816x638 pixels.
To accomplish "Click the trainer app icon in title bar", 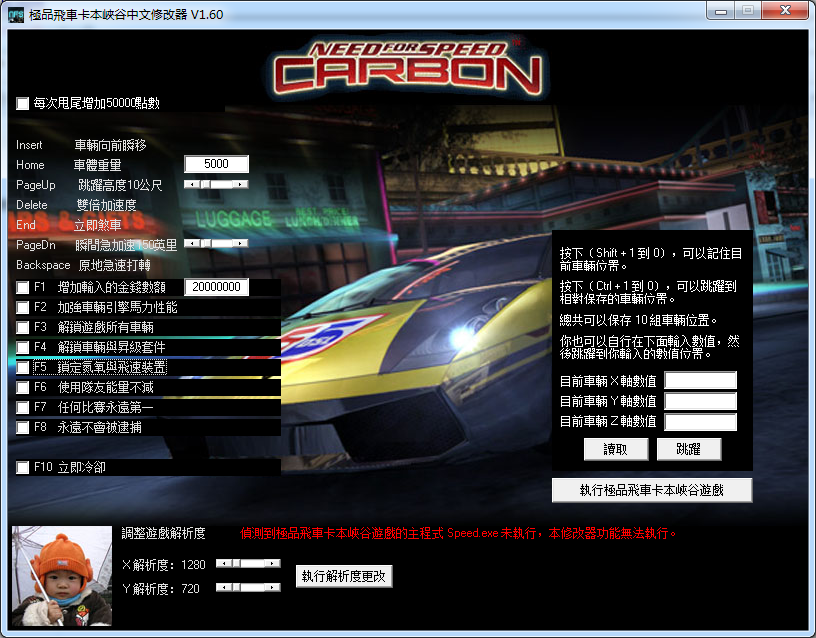I will click(16, 14).
